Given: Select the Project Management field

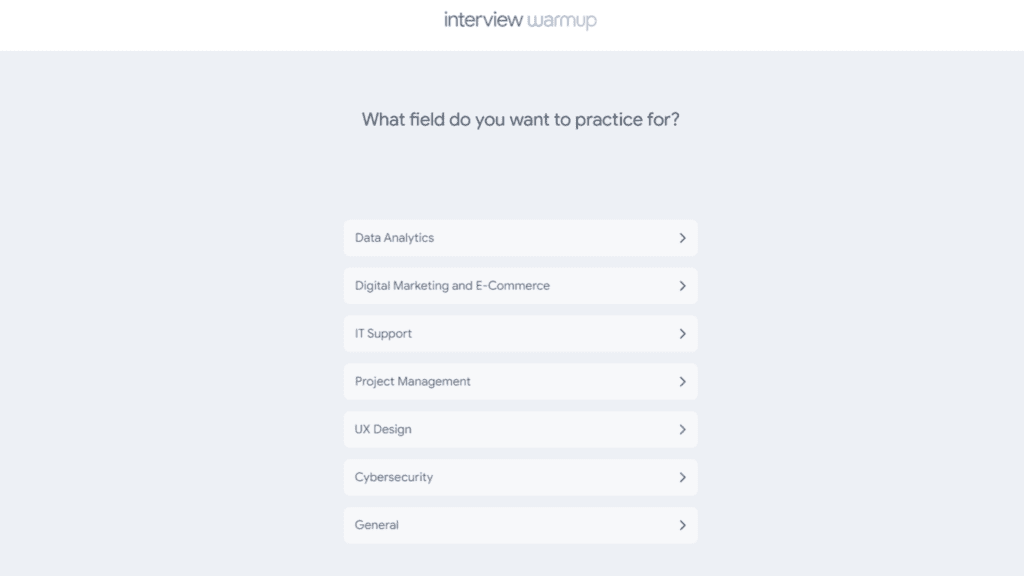Looking at the screenshot, I should coord(520,381).
